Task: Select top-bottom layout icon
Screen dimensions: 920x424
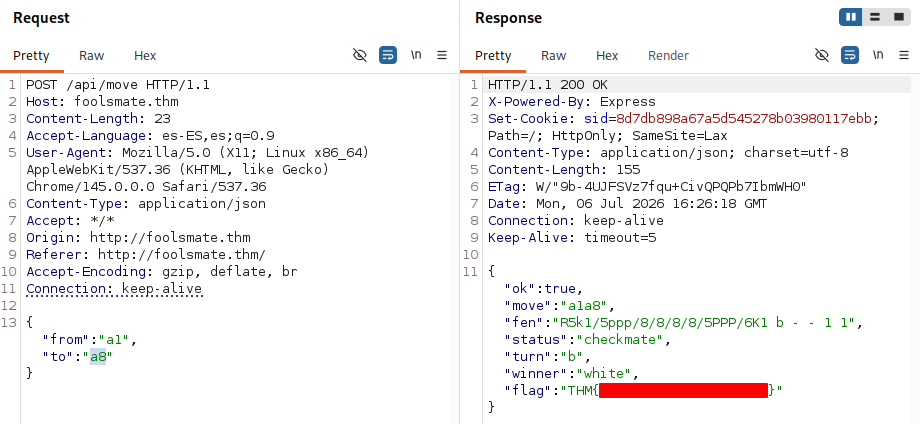Action: point(875,17)
